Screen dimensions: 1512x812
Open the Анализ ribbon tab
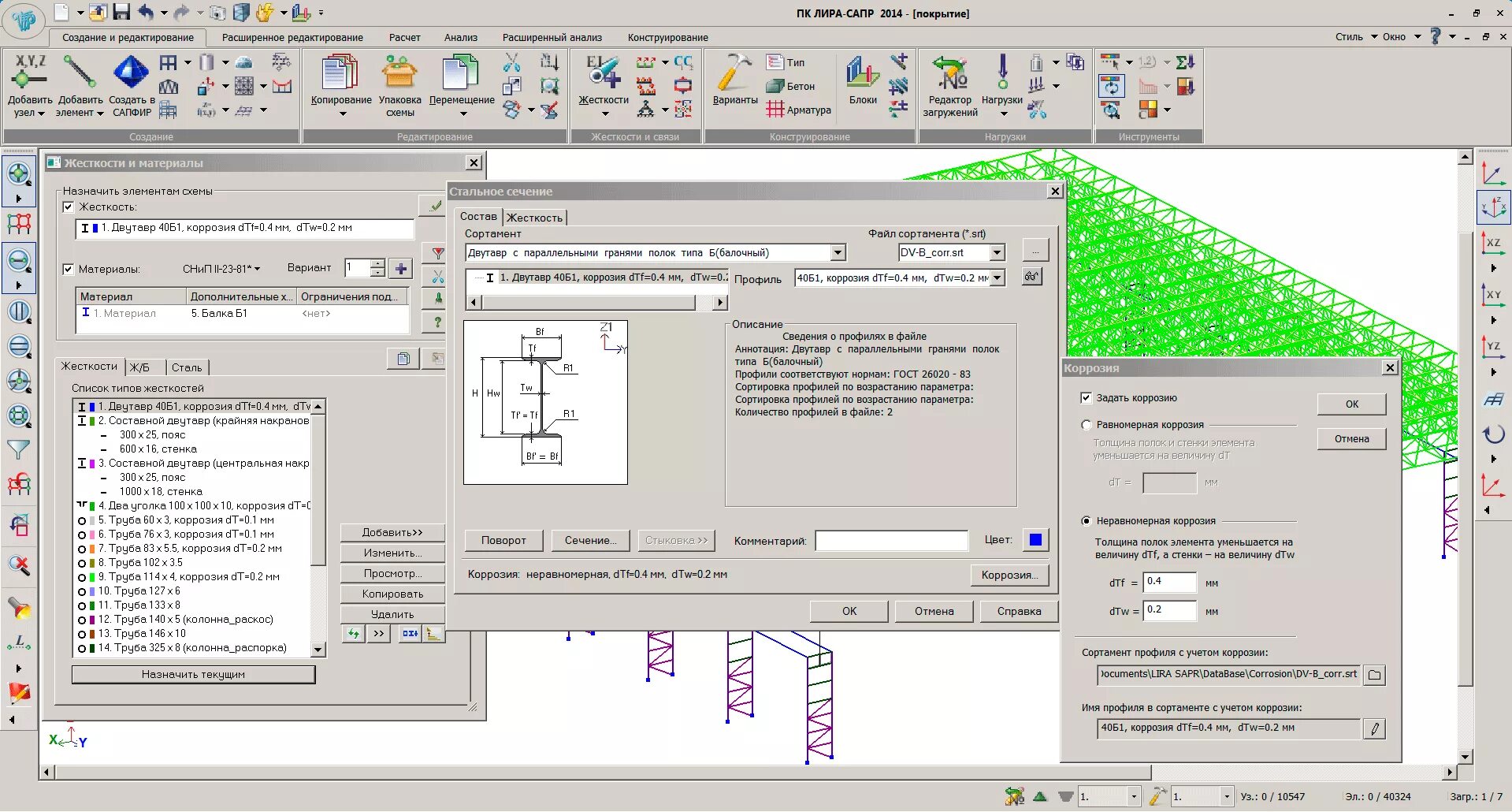(x=461, y=38)
